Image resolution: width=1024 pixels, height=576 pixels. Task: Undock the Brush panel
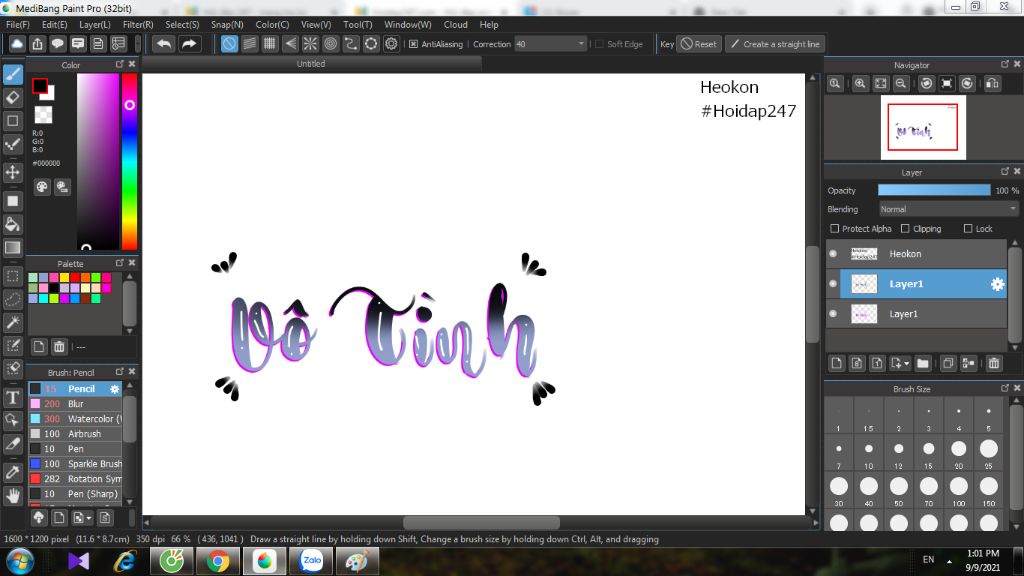tap(120, 372)
